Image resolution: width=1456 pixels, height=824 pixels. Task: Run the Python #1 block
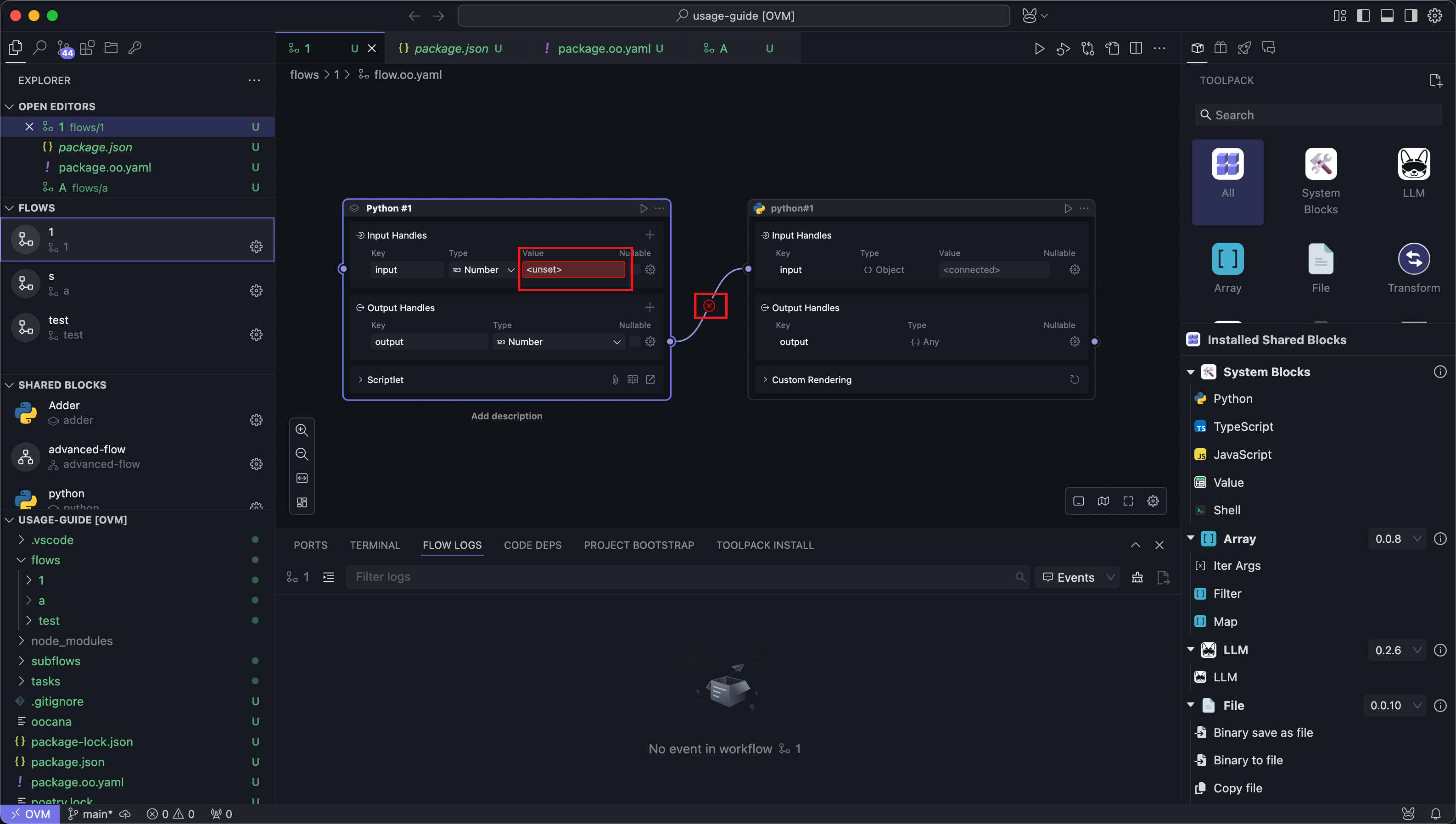(x=643, y=208)
